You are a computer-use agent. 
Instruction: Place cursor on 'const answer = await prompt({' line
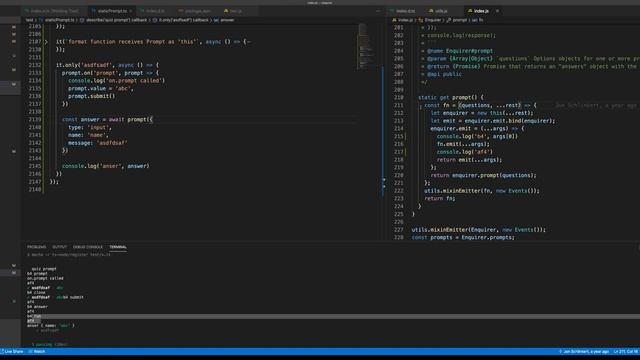tap(107, 120)
